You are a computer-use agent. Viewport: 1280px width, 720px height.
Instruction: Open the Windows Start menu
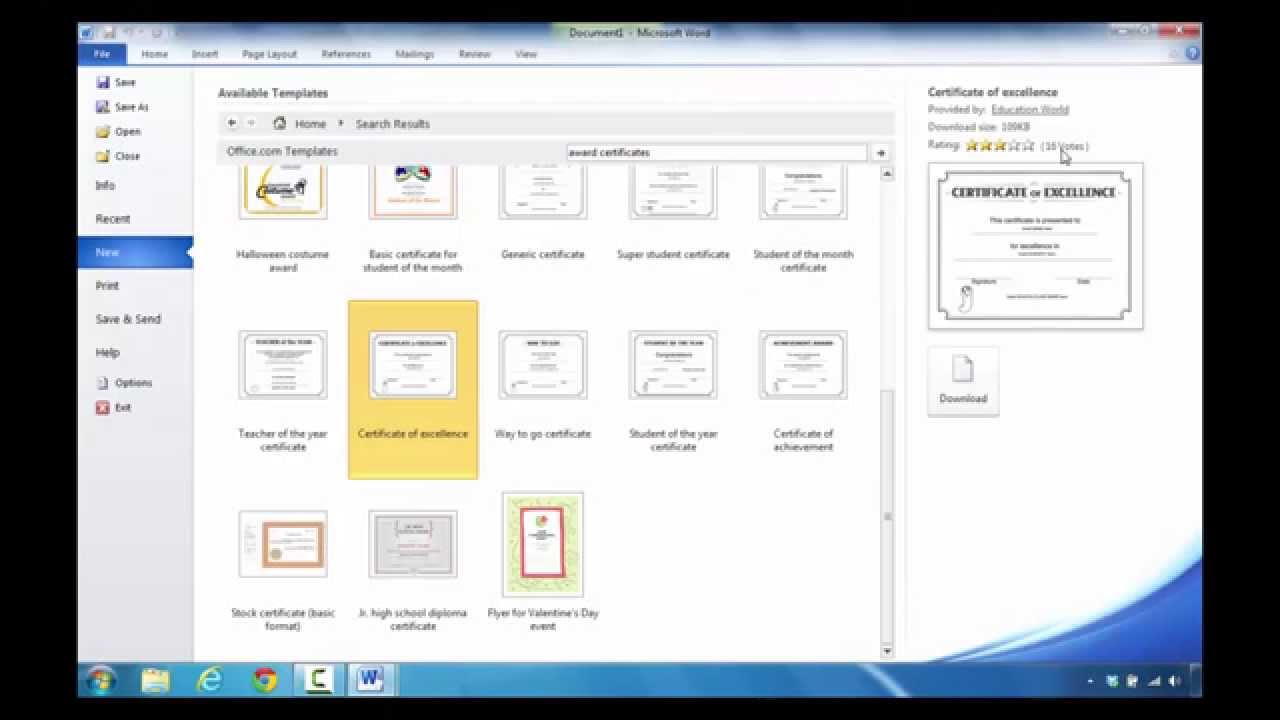(x=100, y=681)
